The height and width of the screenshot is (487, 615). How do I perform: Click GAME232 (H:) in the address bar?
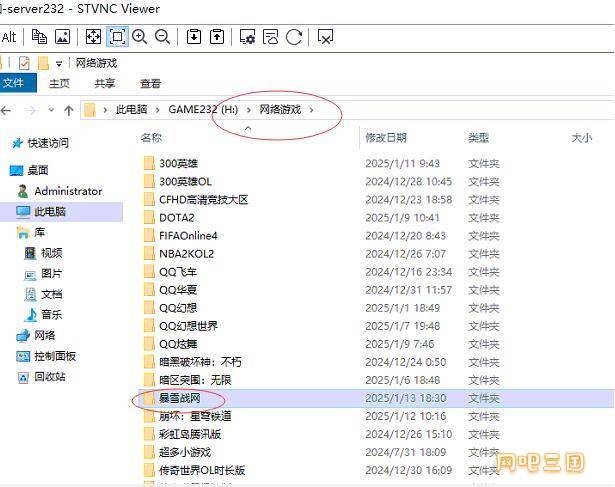tap(203, 109)
